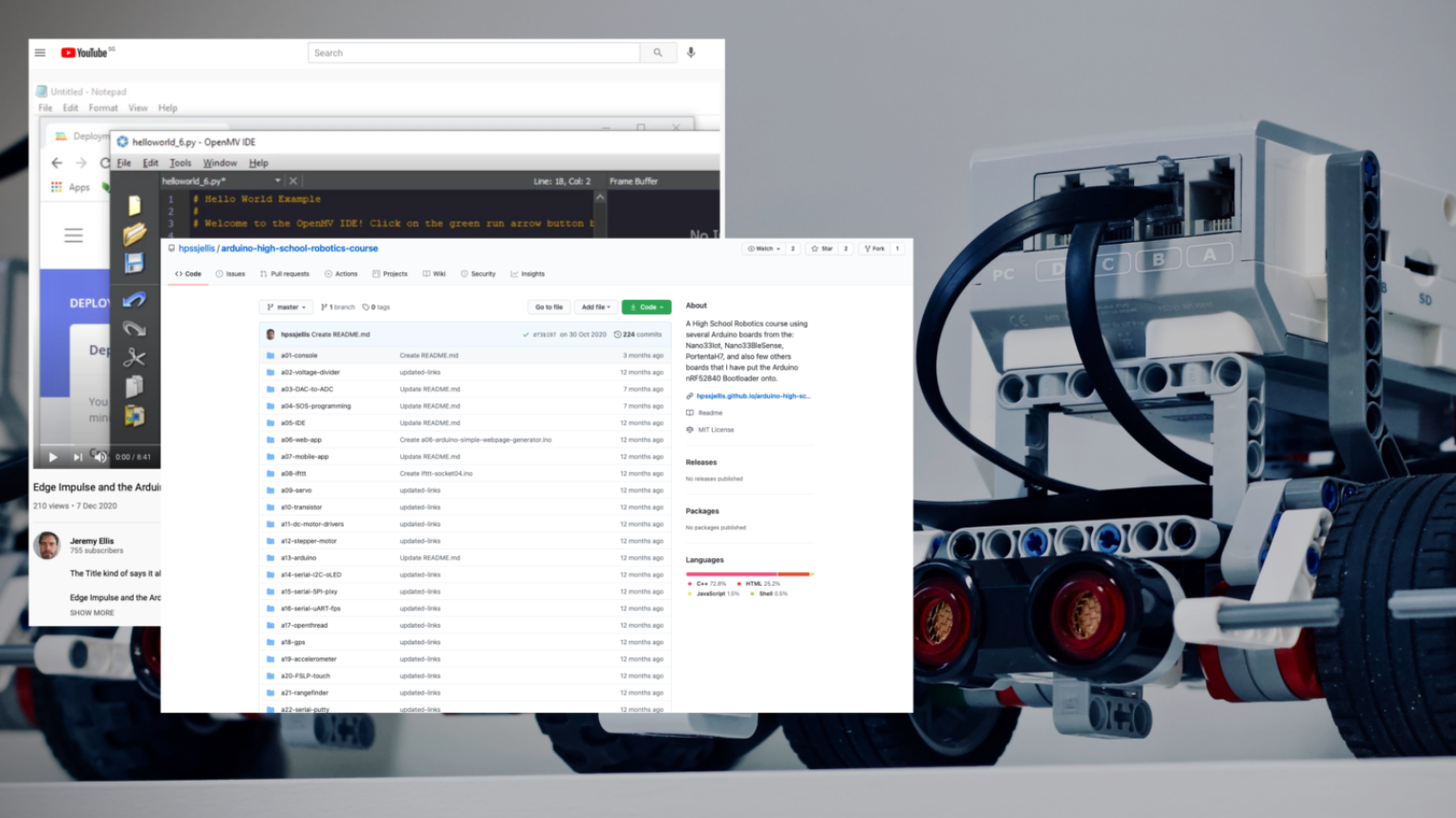1456x818 pixels.
Task: Open the View menu in Notepad
Action: pyautogui.click(x=139, y=108)
